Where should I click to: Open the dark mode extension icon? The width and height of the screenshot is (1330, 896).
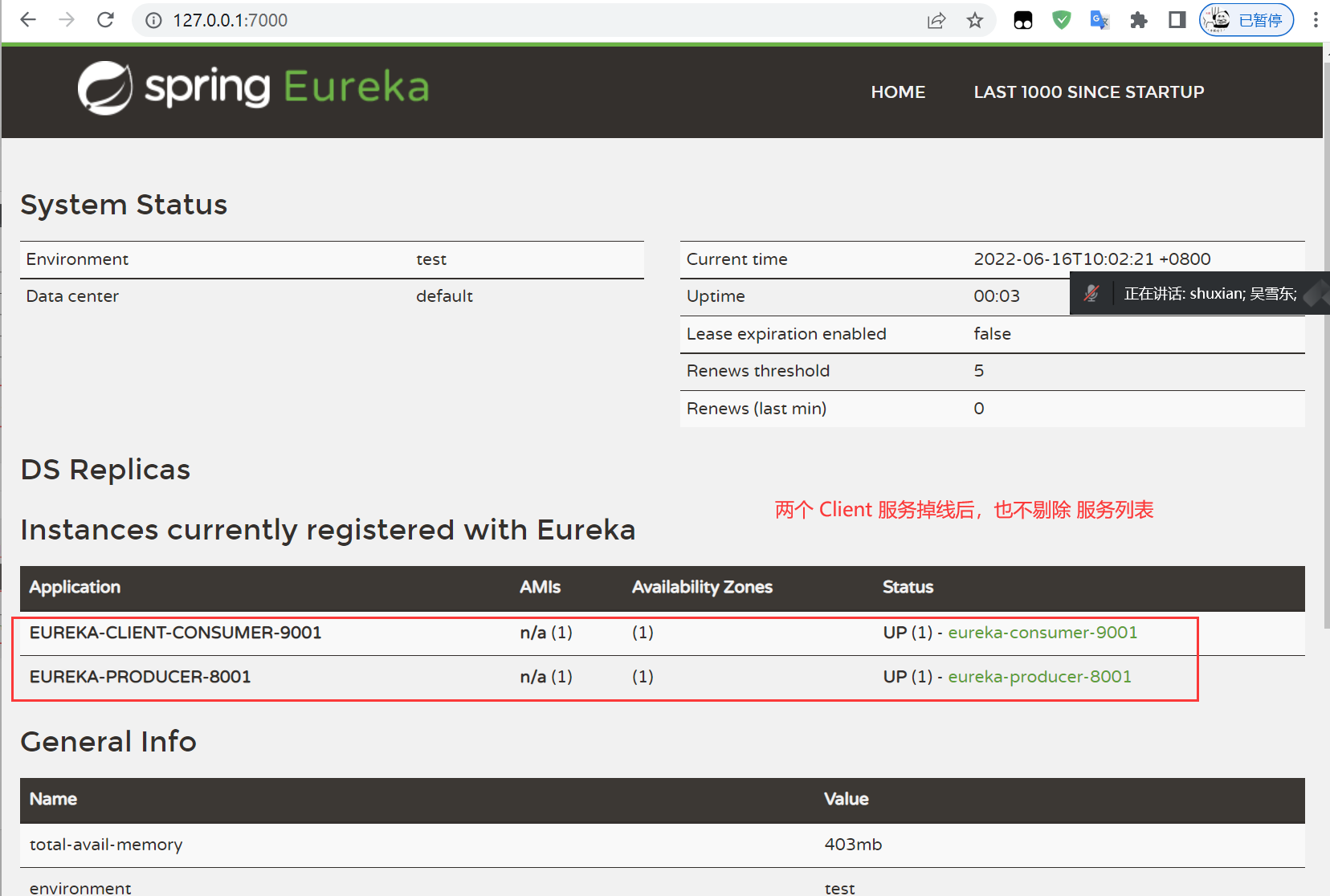[x=1022, y=20]
